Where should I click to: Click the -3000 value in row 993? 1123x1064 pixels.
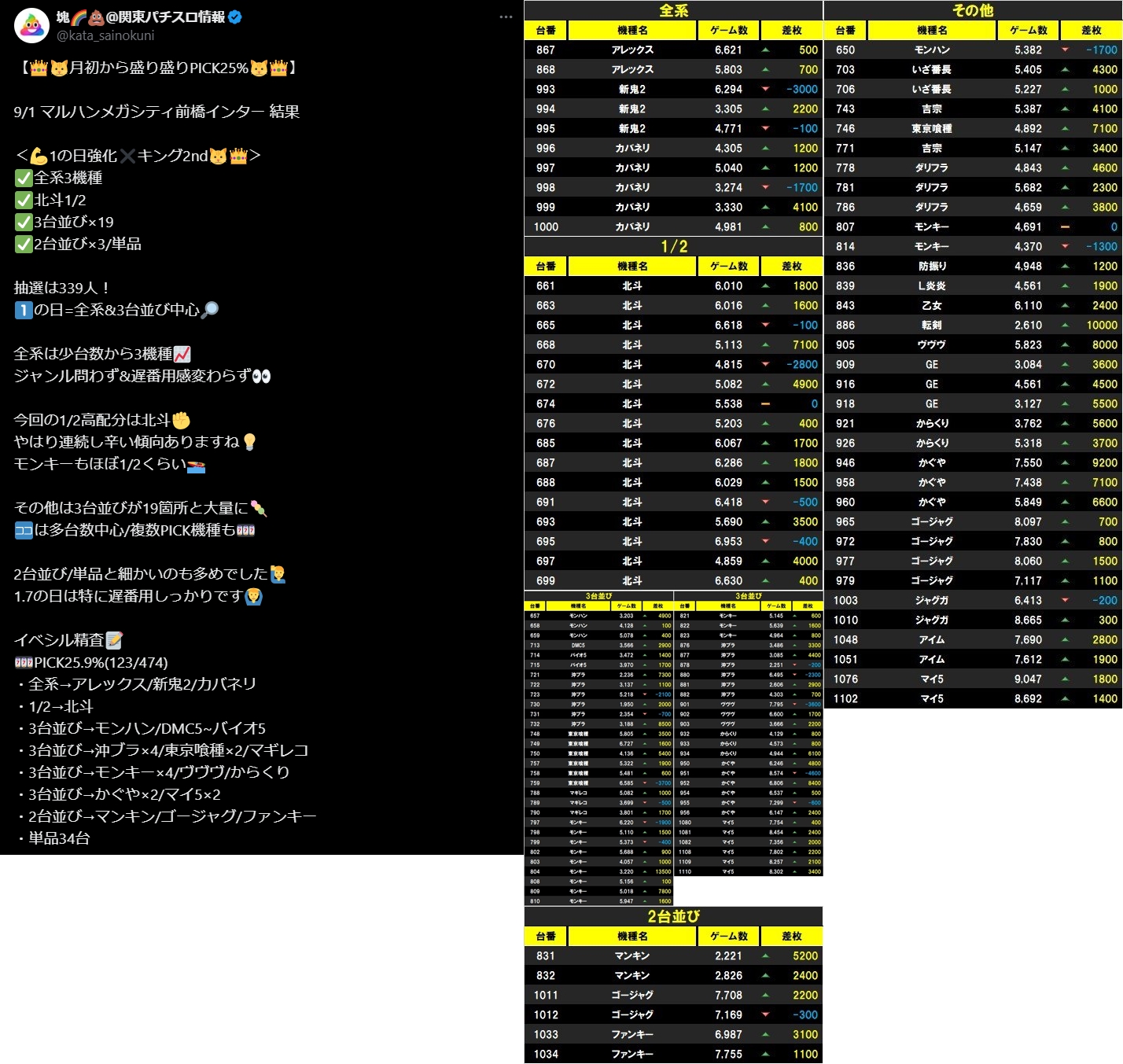click(802, 89)
